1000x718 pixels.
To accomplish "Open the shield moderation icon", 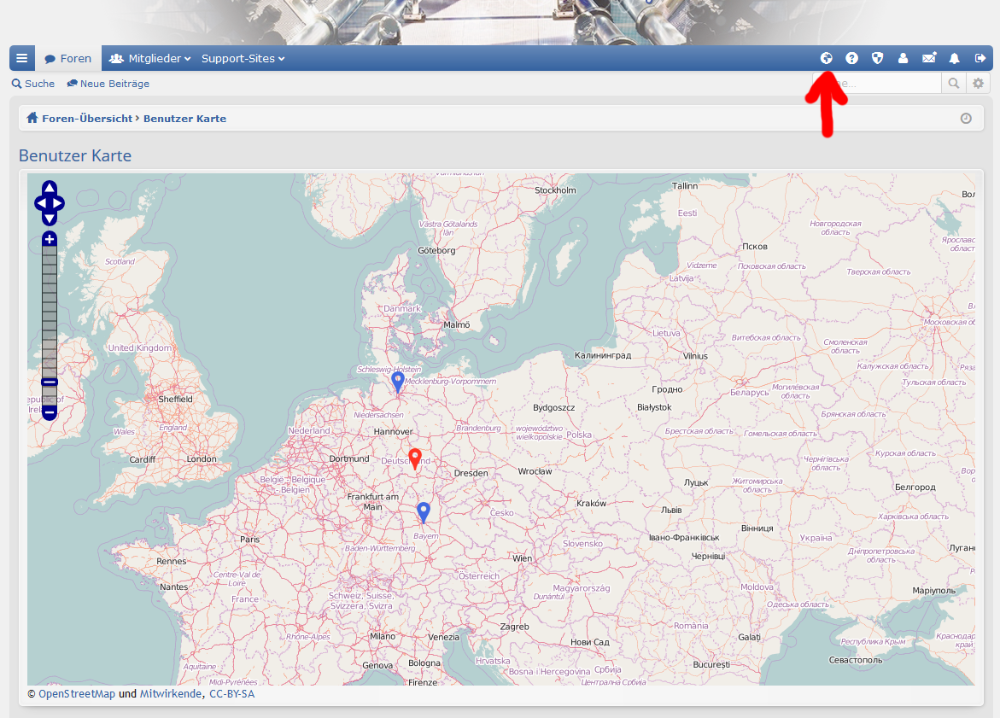I will (878, 58).
